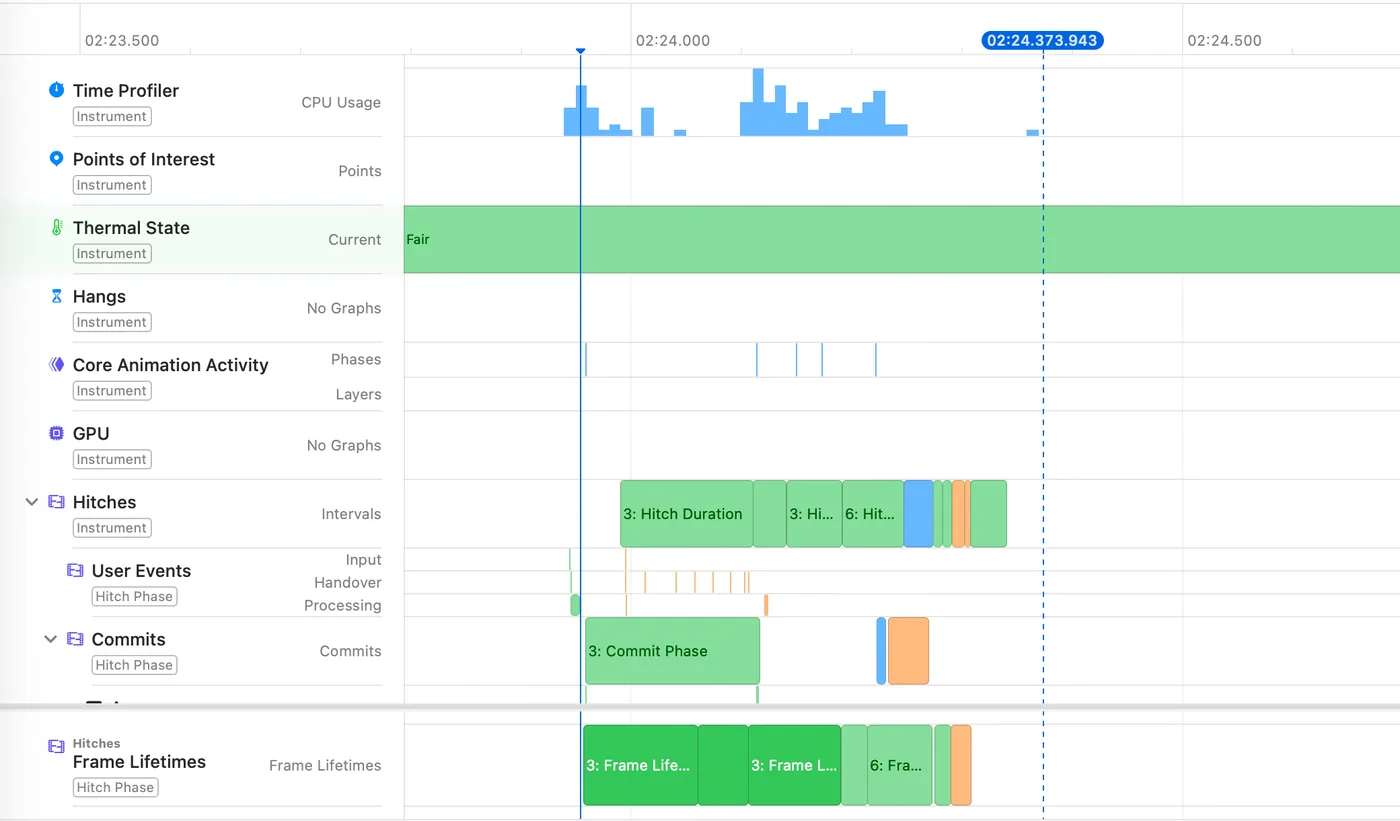Select the "6: Fra…" frame lifetime block
Image resolution: width=1400 pixels, height=821 pixels.
coord(899,765)
